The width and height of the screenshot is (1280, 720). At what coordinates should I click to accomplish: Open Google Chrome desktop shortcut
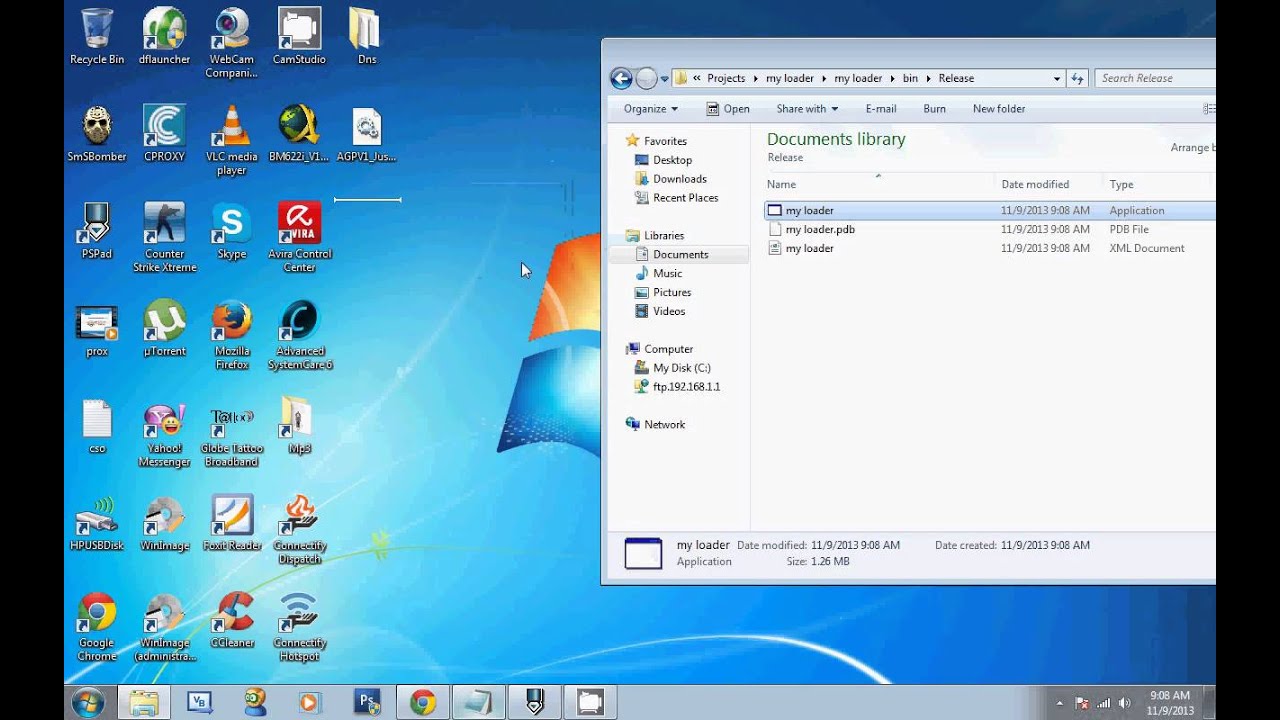pos(97,627)
